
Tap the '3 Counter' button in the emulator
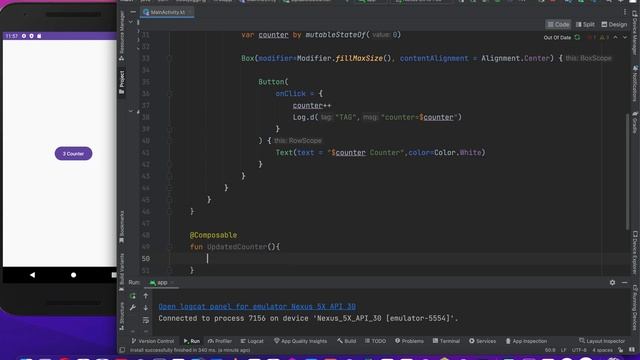click(x=73, y=153)
